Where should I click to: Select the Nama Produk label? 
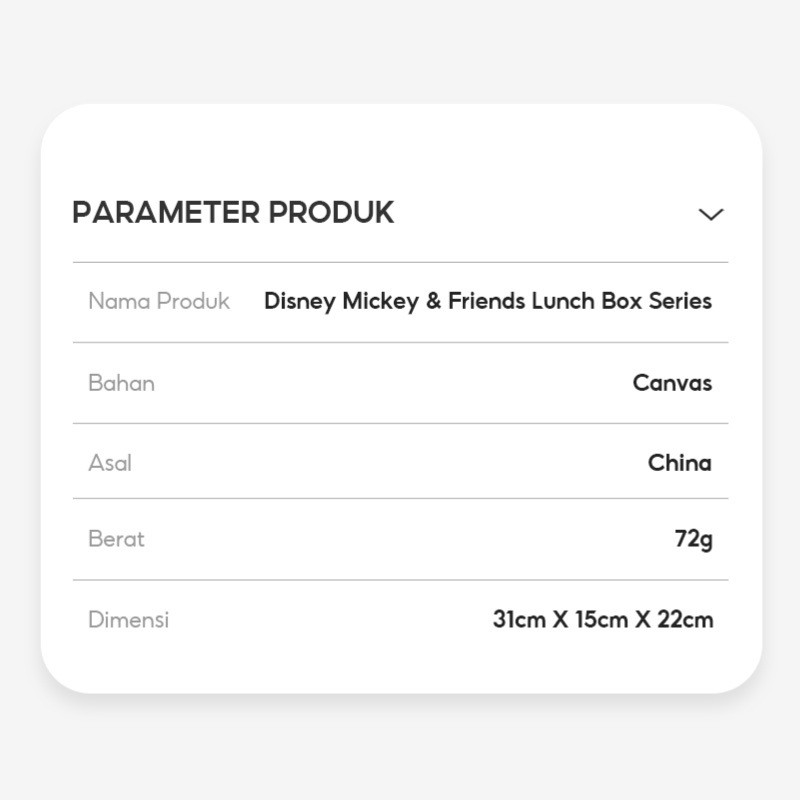[x=159, y=301]
